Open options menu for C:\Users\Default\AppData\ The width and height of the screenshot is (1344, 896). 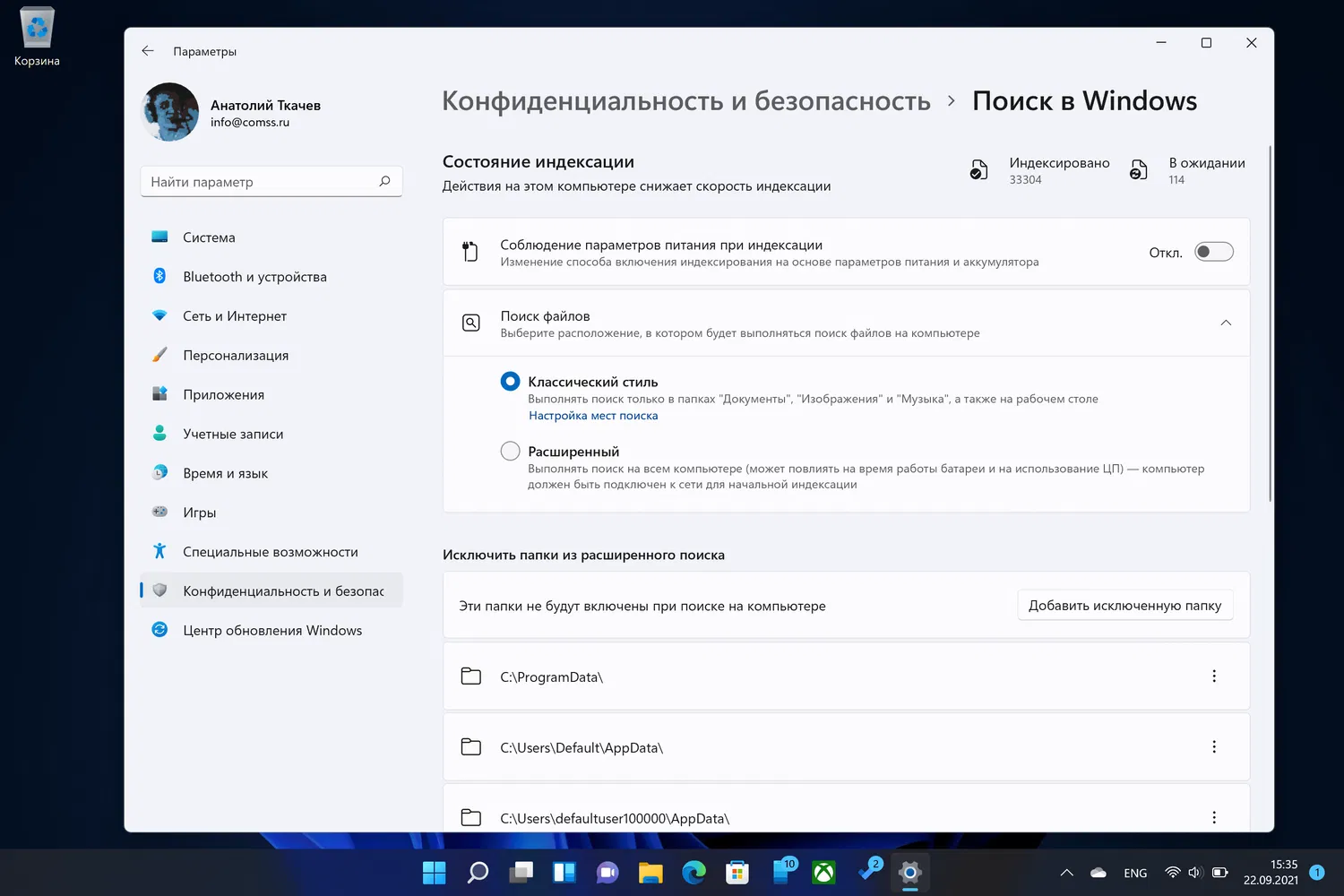pyautogui.click(x=1214, y=747)
